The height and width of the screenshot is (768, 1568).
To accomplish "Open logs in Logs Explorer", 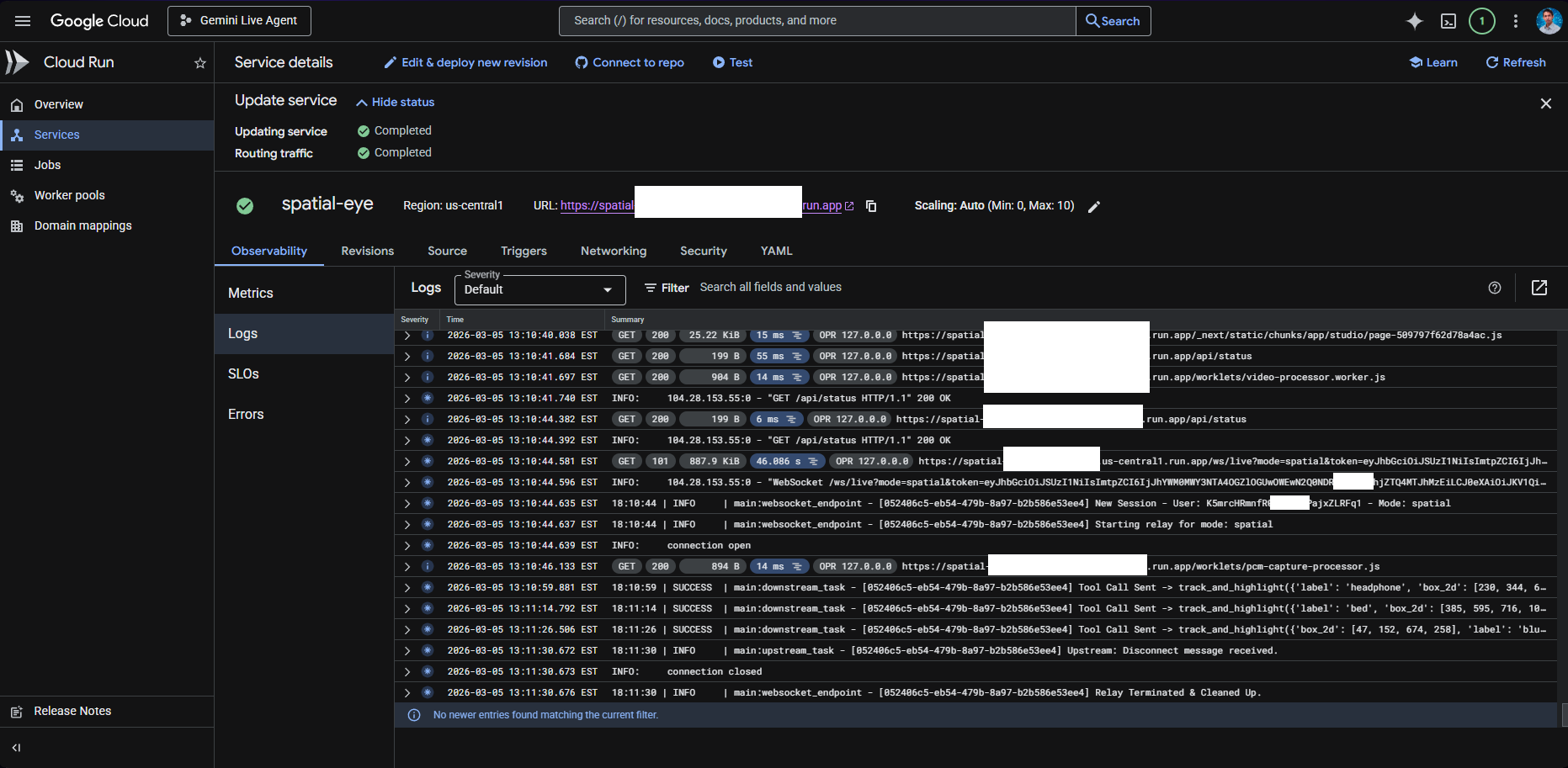I will point(1539,288).
